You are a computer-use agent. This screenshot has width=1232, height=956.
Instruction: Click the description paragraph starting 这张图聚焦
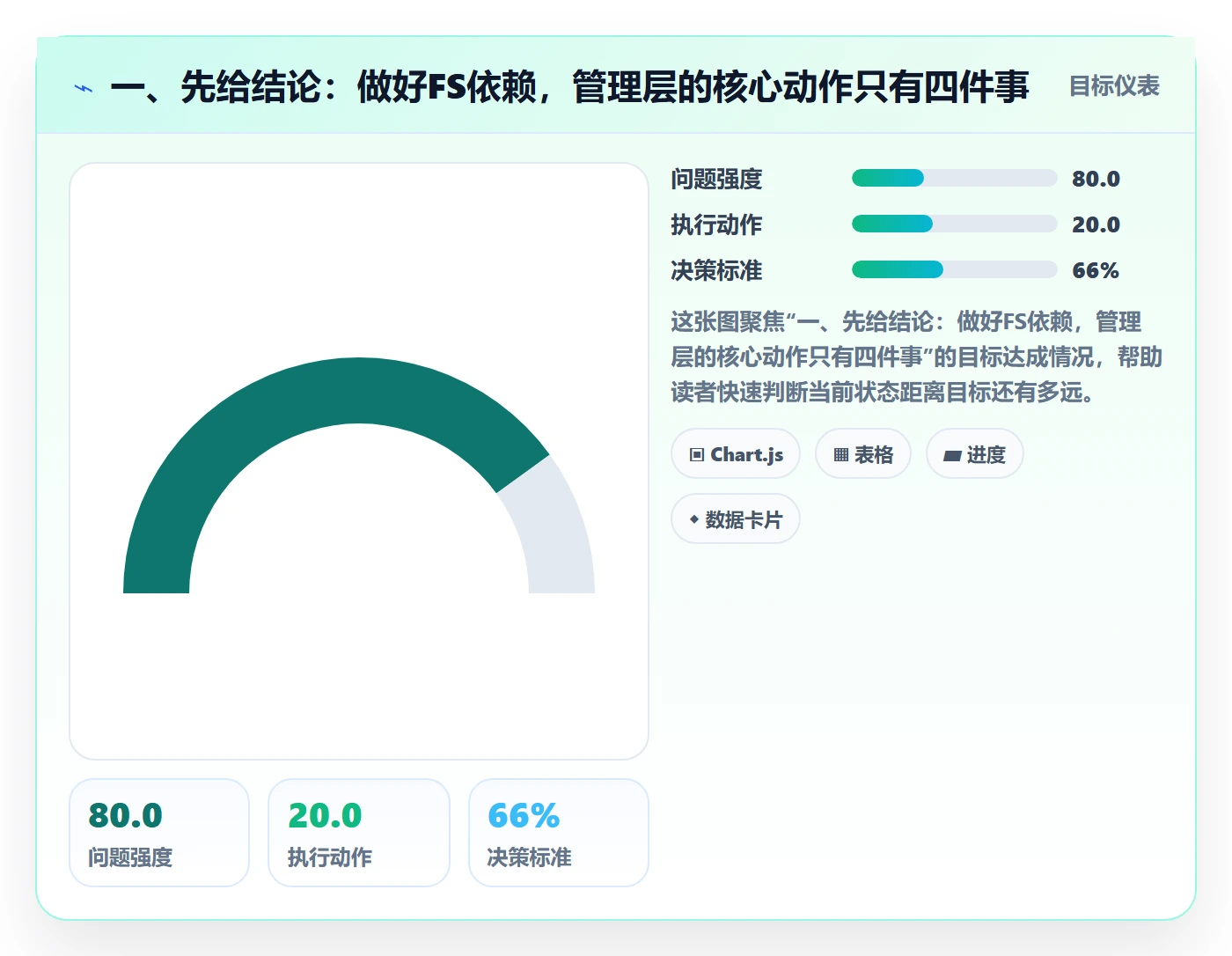tap(917, 357)
